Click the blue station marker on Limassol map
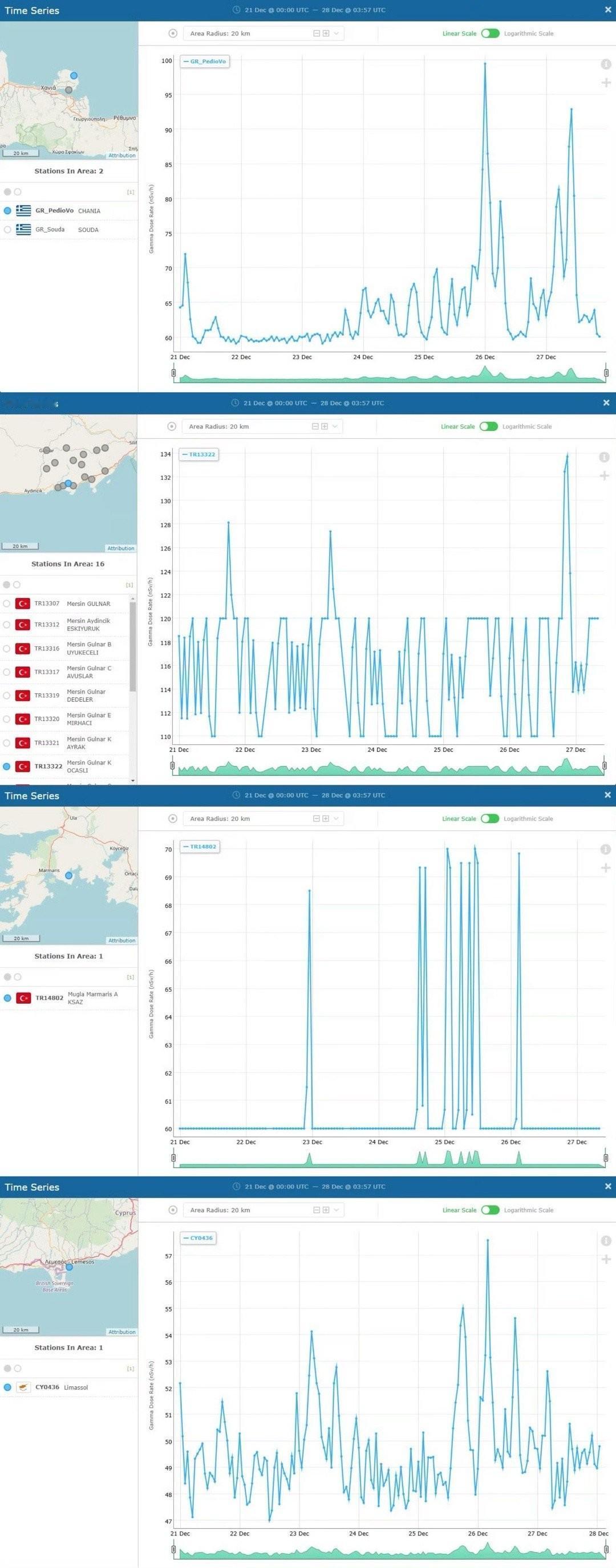The width and height of the screenshot is (616, 1568). point(69,1266)
